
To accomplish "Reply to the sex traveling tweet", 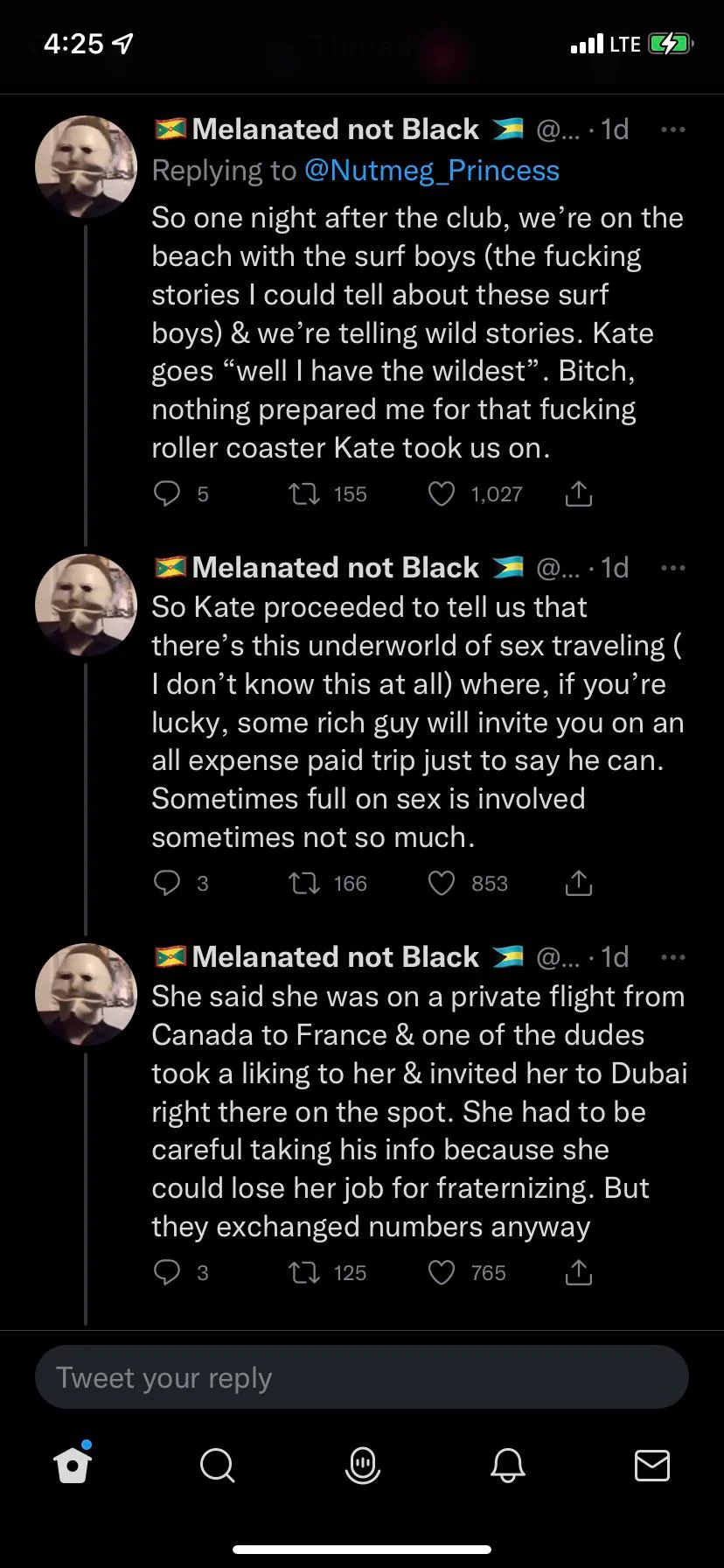I will 166,884.
